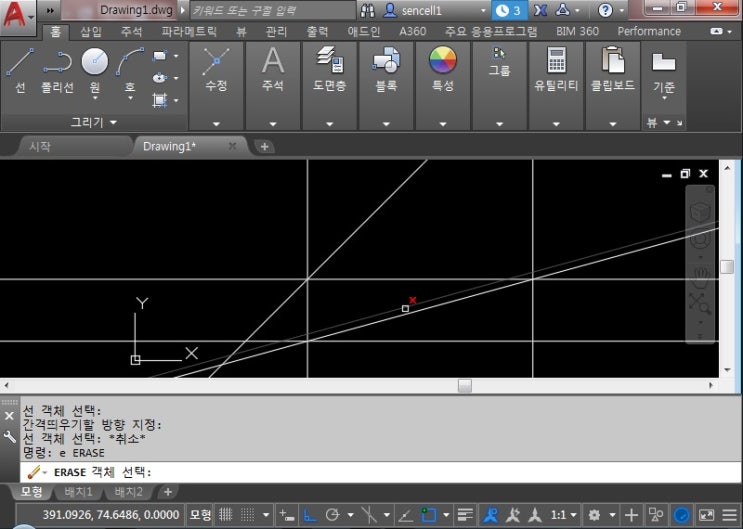Toggle Annotation Visibility (first person icon)
This screenshot has width=743, height=529.
[x=490, y=515]
